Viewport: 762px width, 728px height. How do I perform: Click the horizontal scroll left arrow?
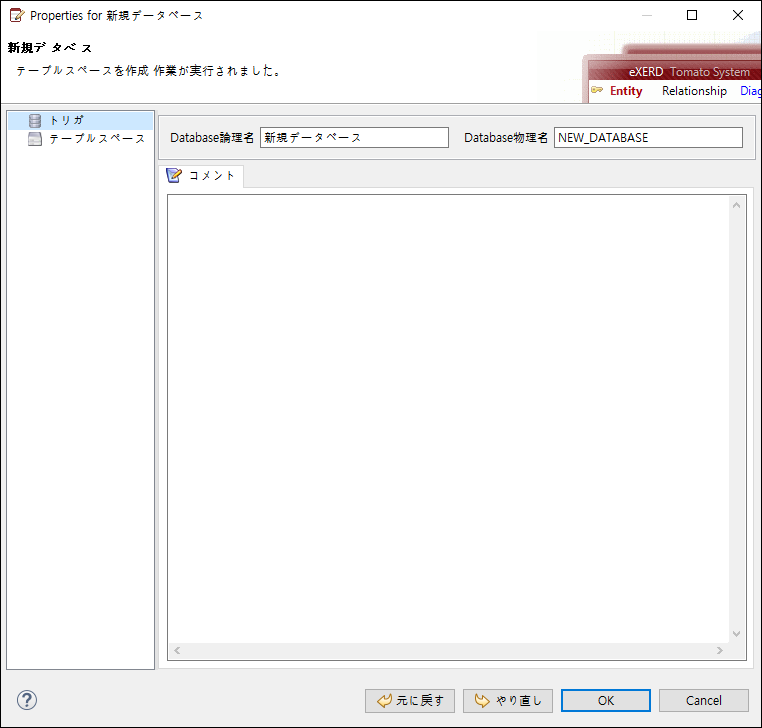click(177, 651)
